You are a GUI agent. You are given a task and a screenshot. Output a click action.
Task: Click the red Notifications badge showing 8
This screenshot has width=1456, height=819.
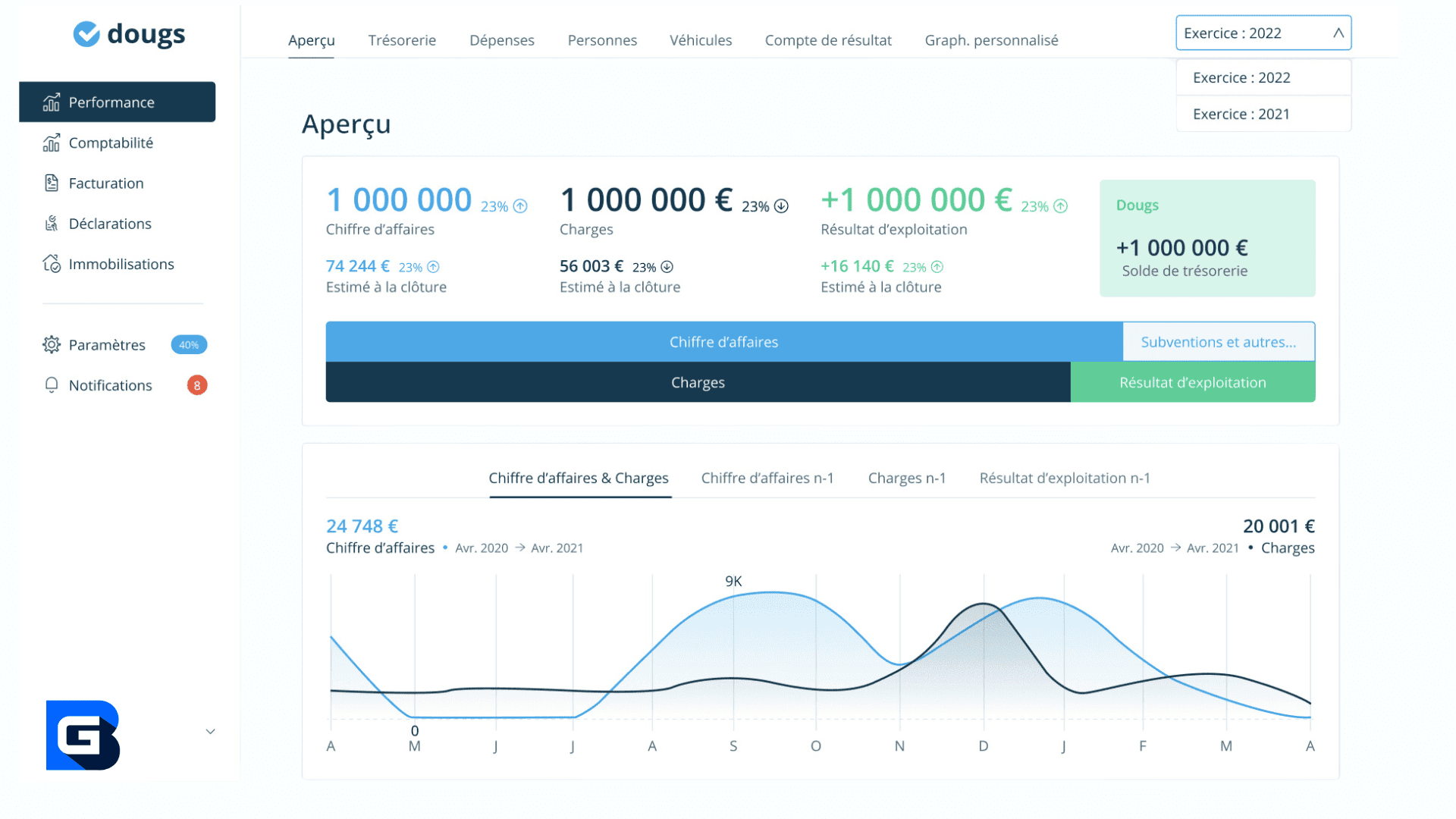tap(196, 385)
